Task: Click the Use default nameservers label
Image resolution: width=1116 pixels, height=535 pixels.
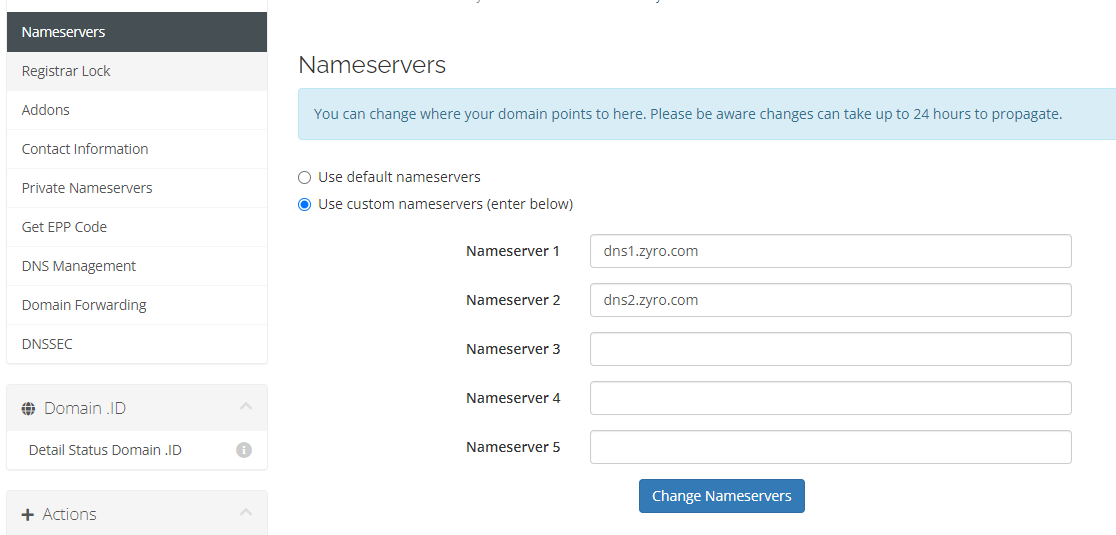Action: 399,177
